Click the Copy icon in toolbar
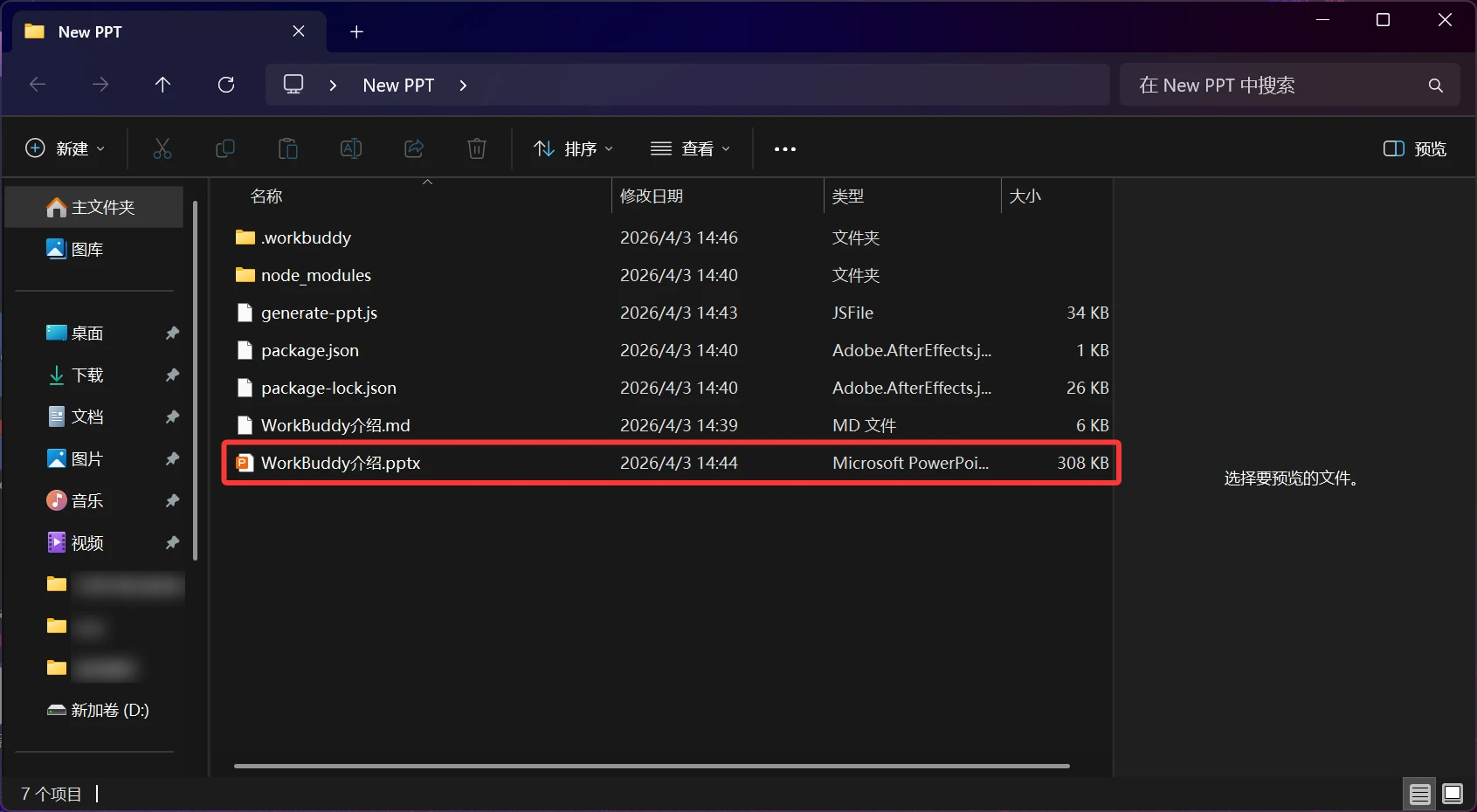Image resolution: width=1477 pixels, height=812 pixels. pyautogui.click(x=225, y=148)
